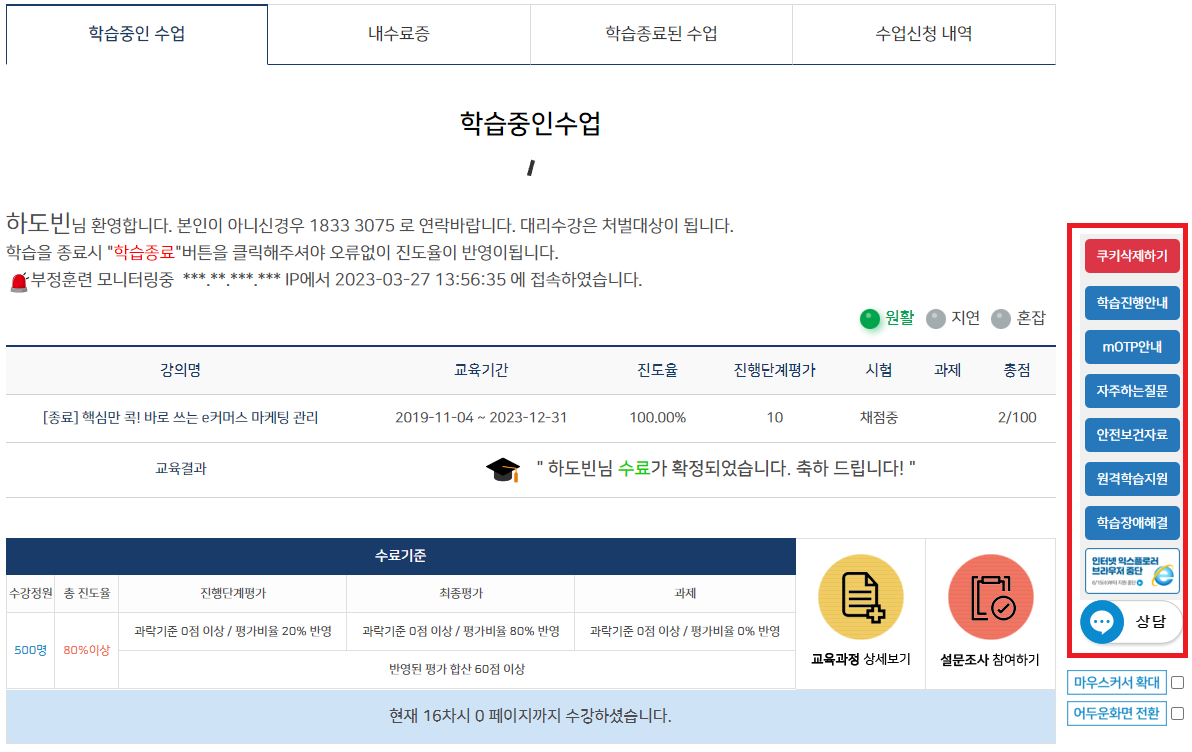Toggle the 어두운화면 전환 checkbox

1178,713
